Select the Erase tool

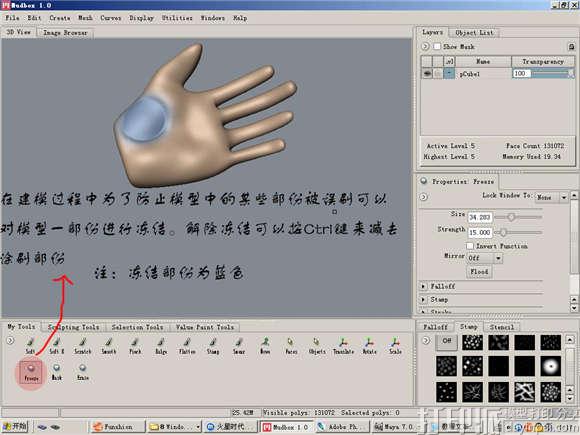pyautogui.click(x=82, y=372)
